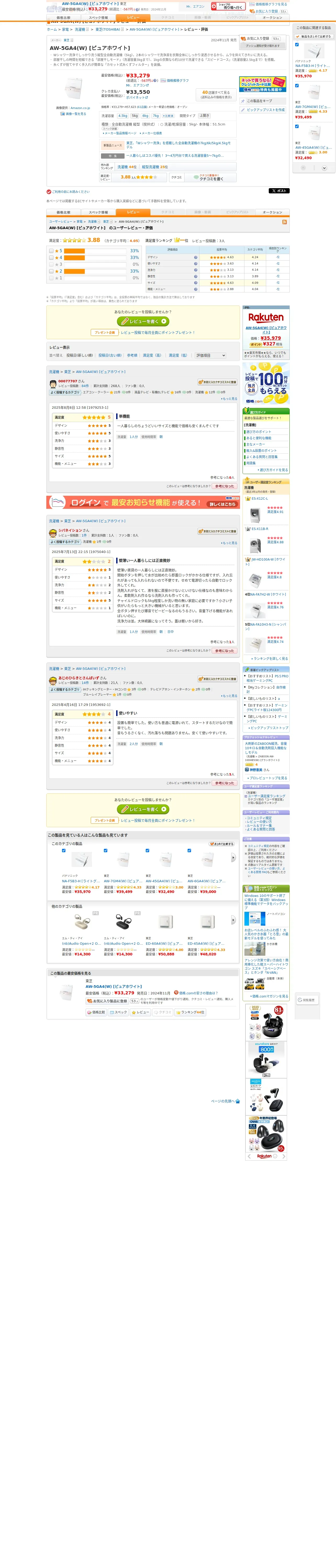Click スペック button in bottom price box

118,1012
